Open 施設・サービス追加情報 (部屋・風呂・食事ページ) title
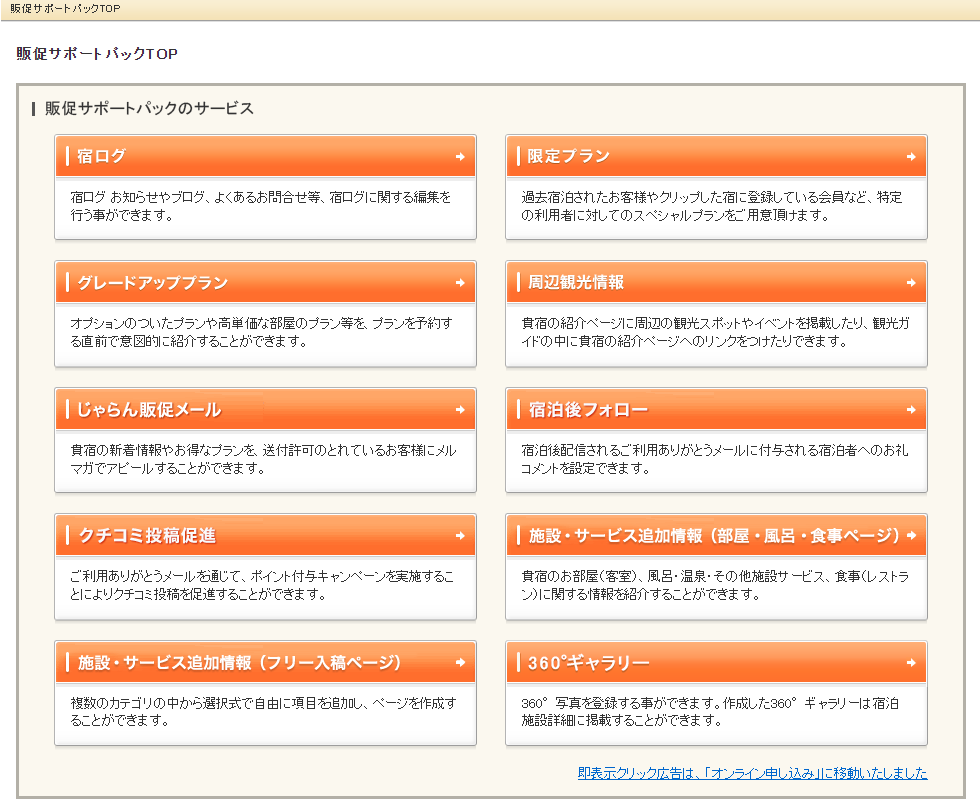This screenshot has height=809, width=980. click(714, 536)
